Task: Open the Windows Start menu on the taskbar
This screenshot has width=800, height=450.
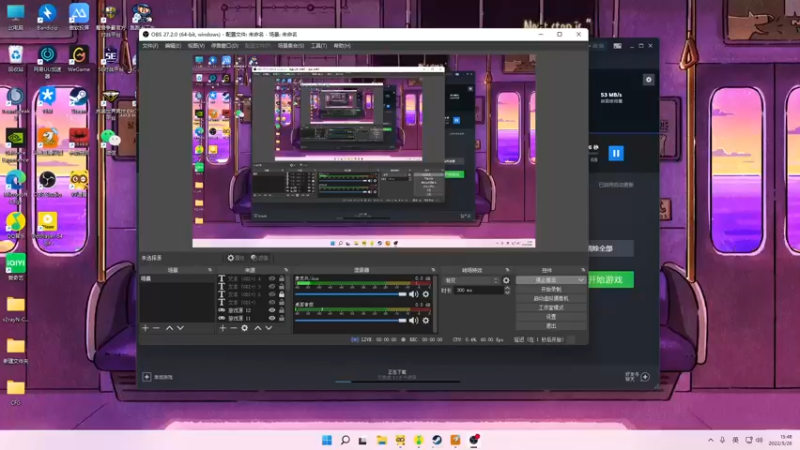Action: (327, 440)
